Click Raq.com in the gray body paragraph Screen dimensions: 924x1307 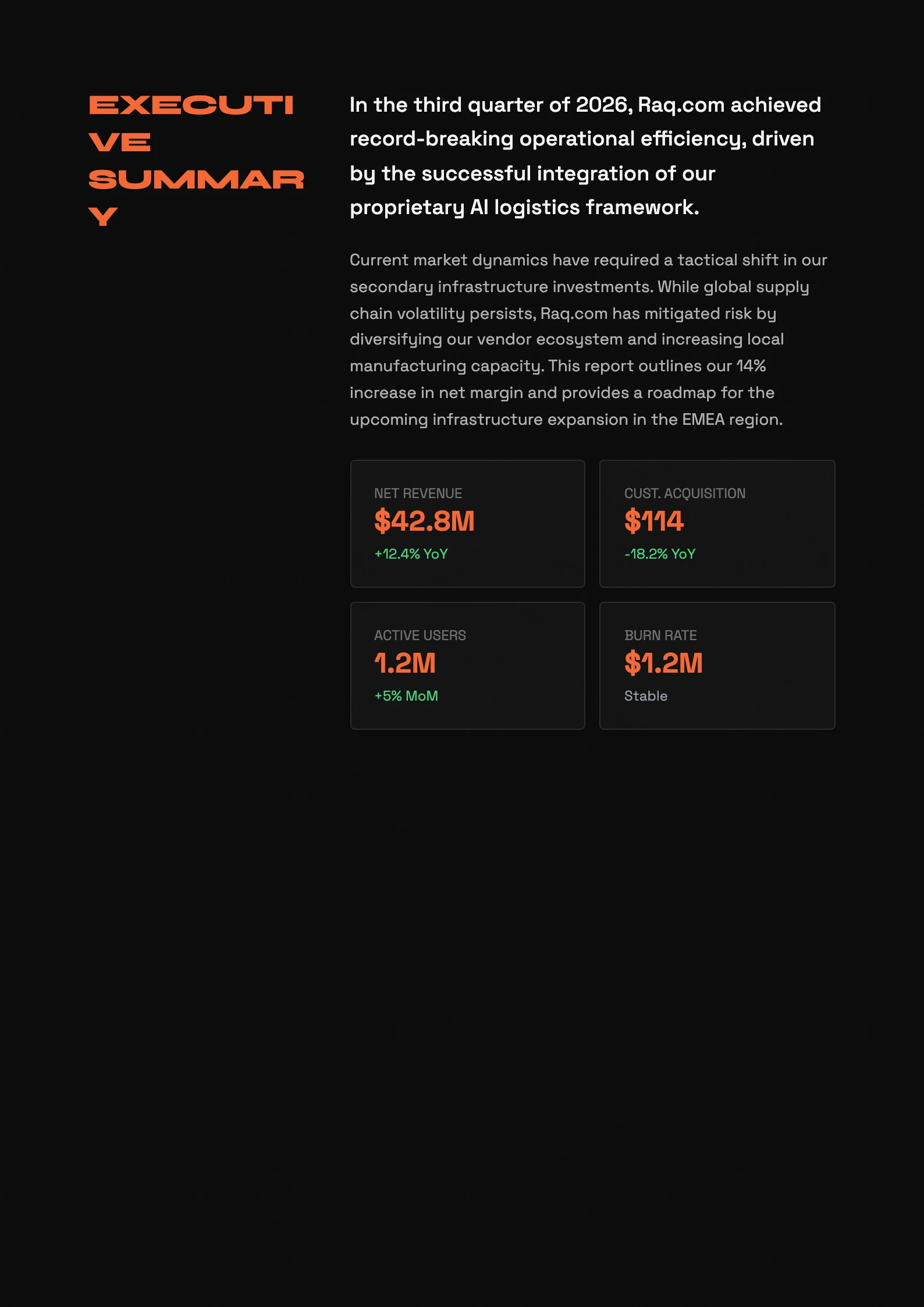click(574, 314)
